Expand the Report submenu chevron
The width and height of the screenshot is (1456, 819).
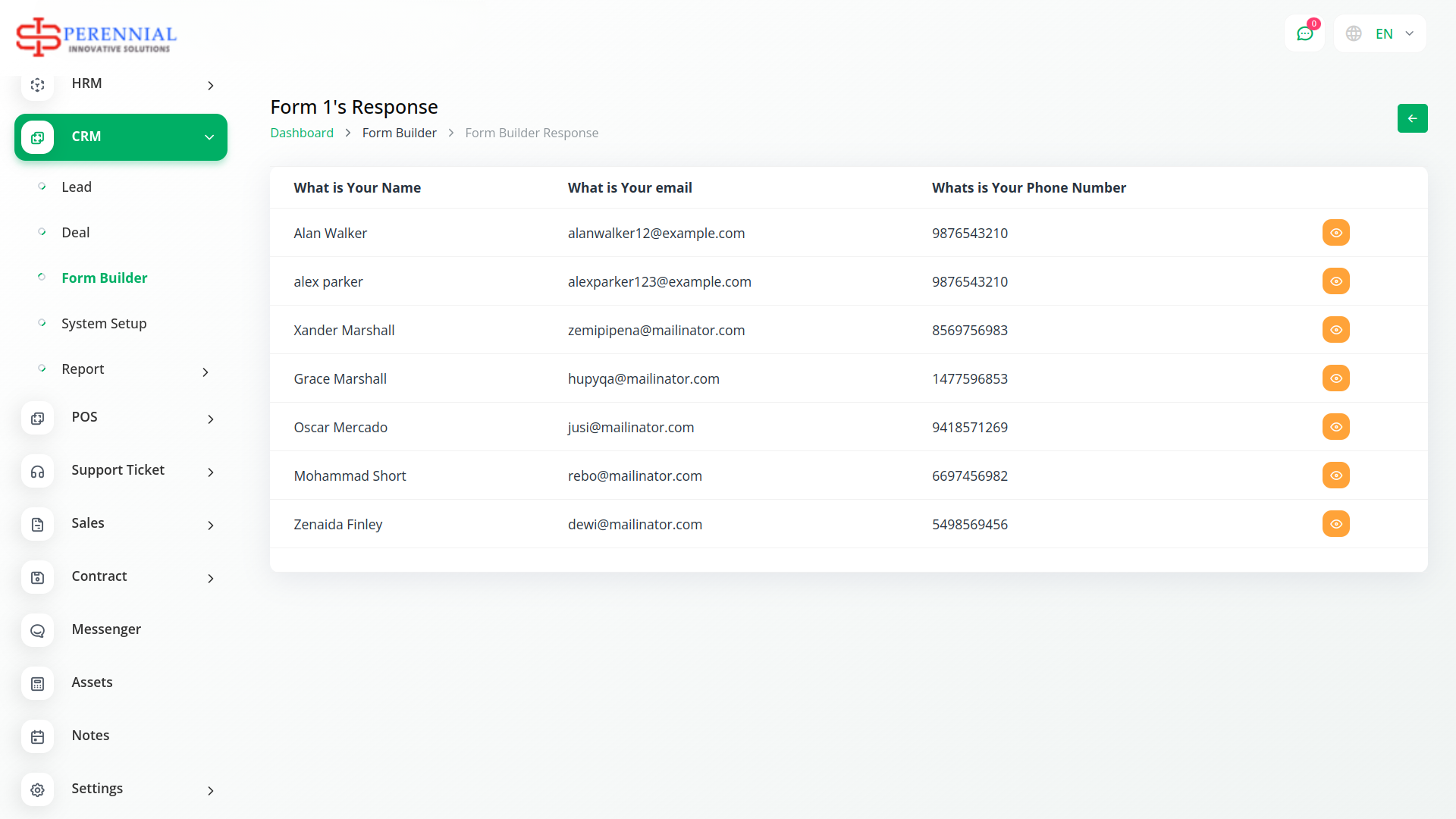pos(205,372)
